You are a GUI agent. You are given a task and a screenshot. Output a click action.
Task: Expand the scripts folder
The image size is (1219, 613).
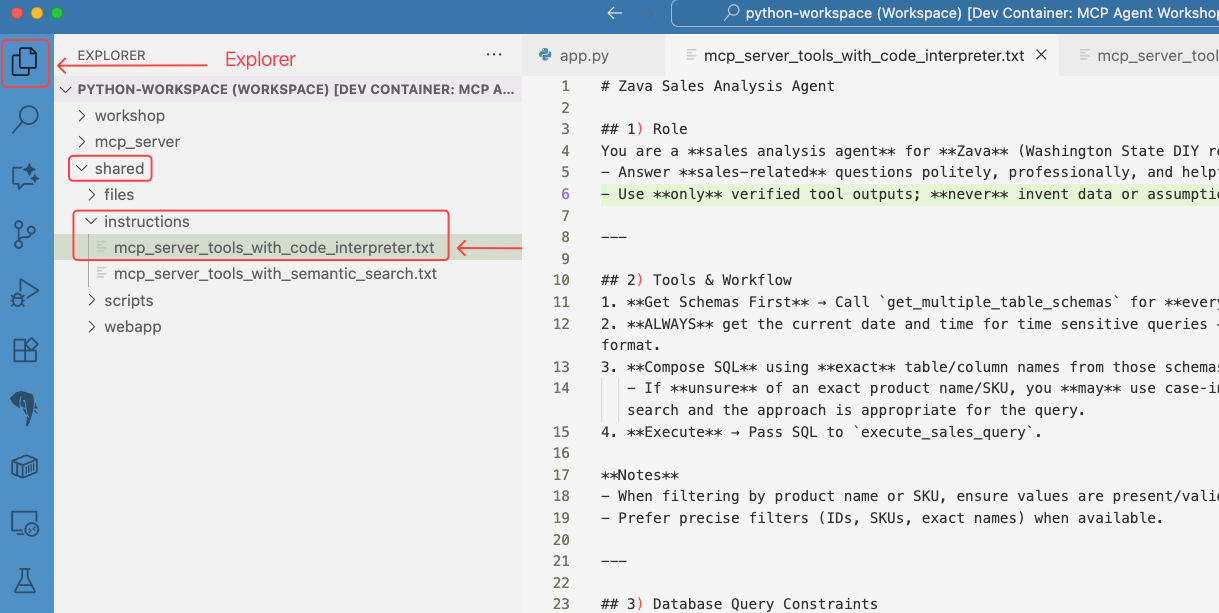pos(128,300)
